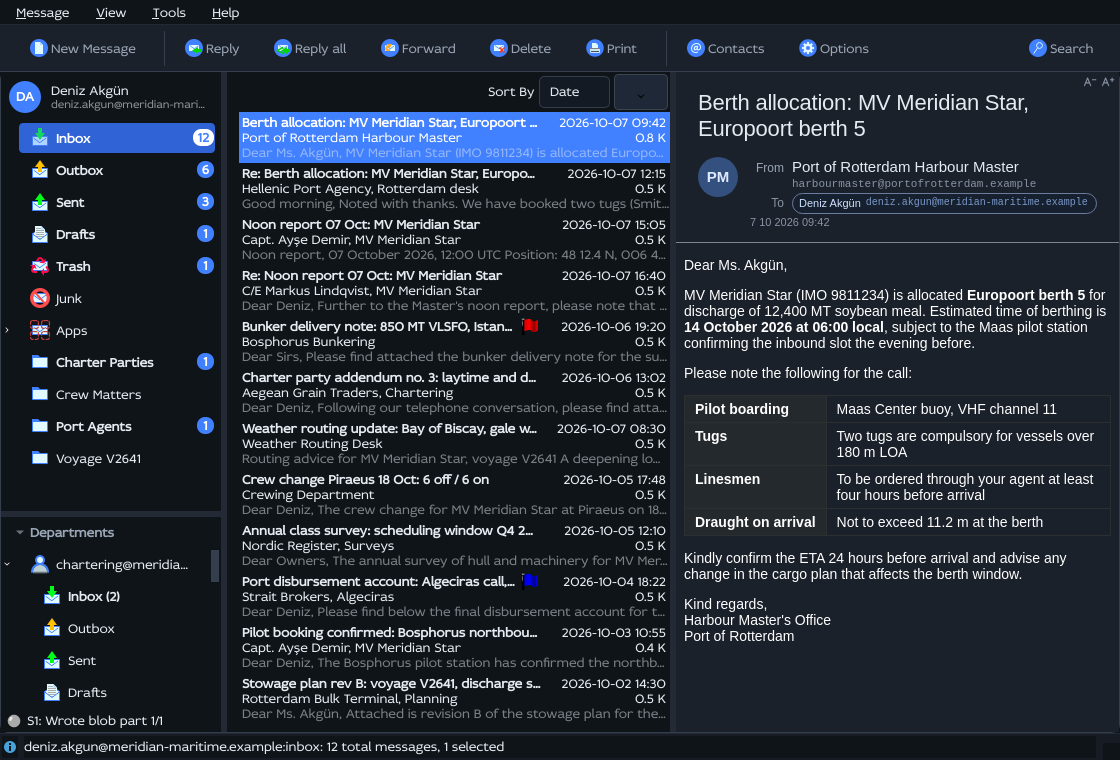Screen dimensions: 1120x760
Task: Open the Trash folder
Action: click(117, 266)
